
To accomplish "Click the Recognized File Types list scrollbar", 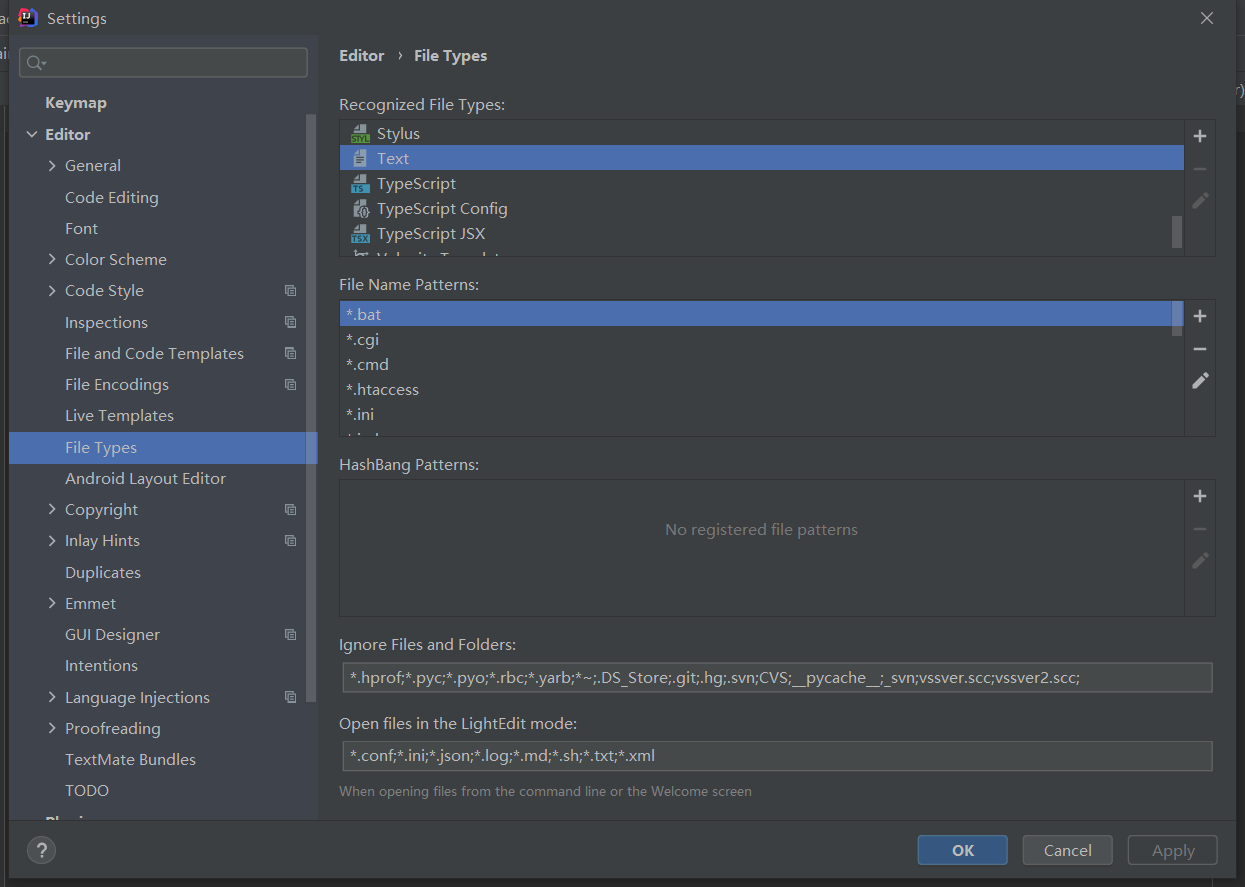I will click(x=1177, y=231).
